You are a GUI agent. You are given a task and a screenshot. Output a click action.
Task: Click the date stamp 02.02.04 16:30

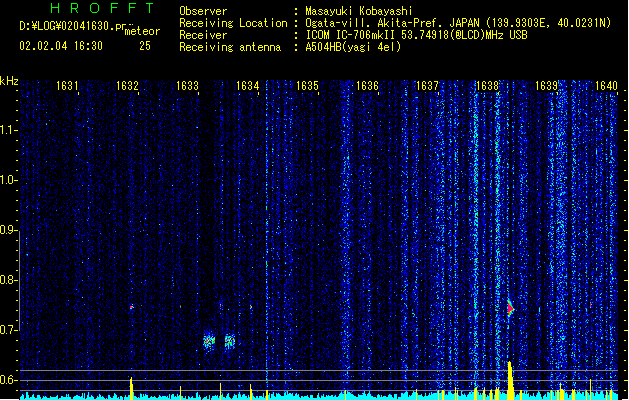[61, 46]
